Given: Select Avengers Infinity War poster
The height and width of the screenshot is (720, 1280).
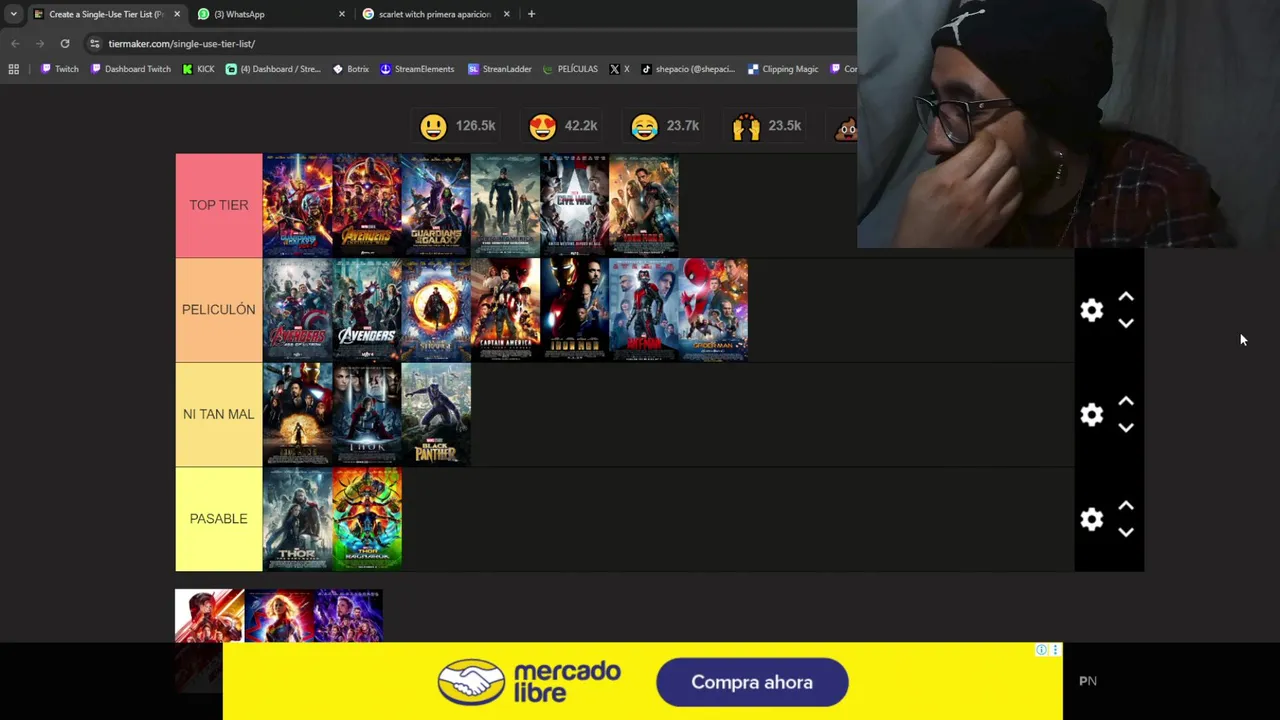Looking at the screenshot, I should point(367,205).
